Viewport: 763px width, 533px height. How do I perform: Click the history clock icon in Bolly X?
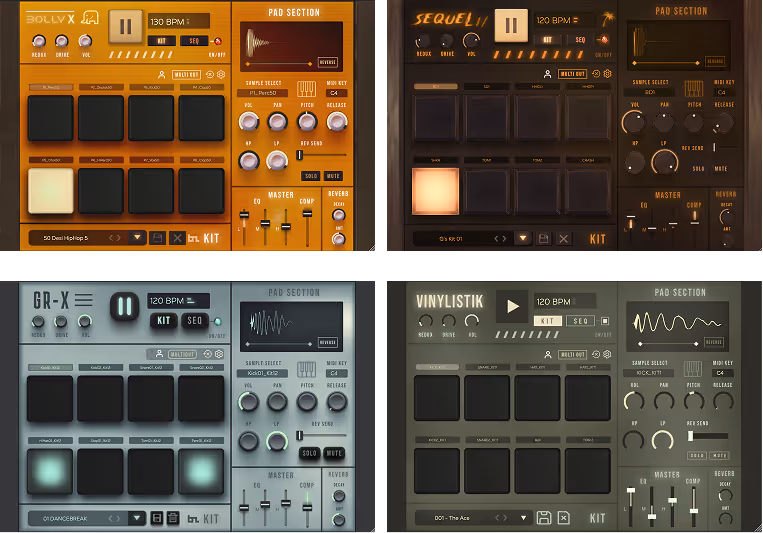click(210, 74)
